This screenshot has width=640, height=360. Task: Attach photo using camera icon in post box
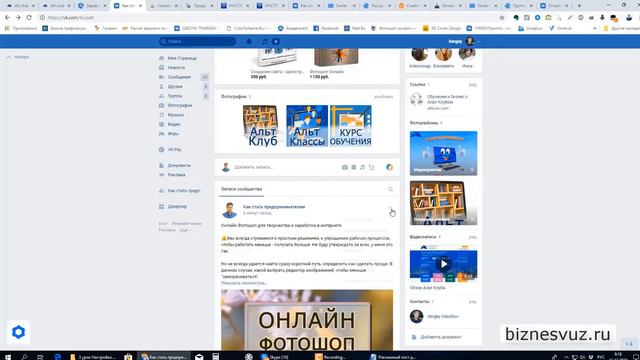(x=345, y=167)
